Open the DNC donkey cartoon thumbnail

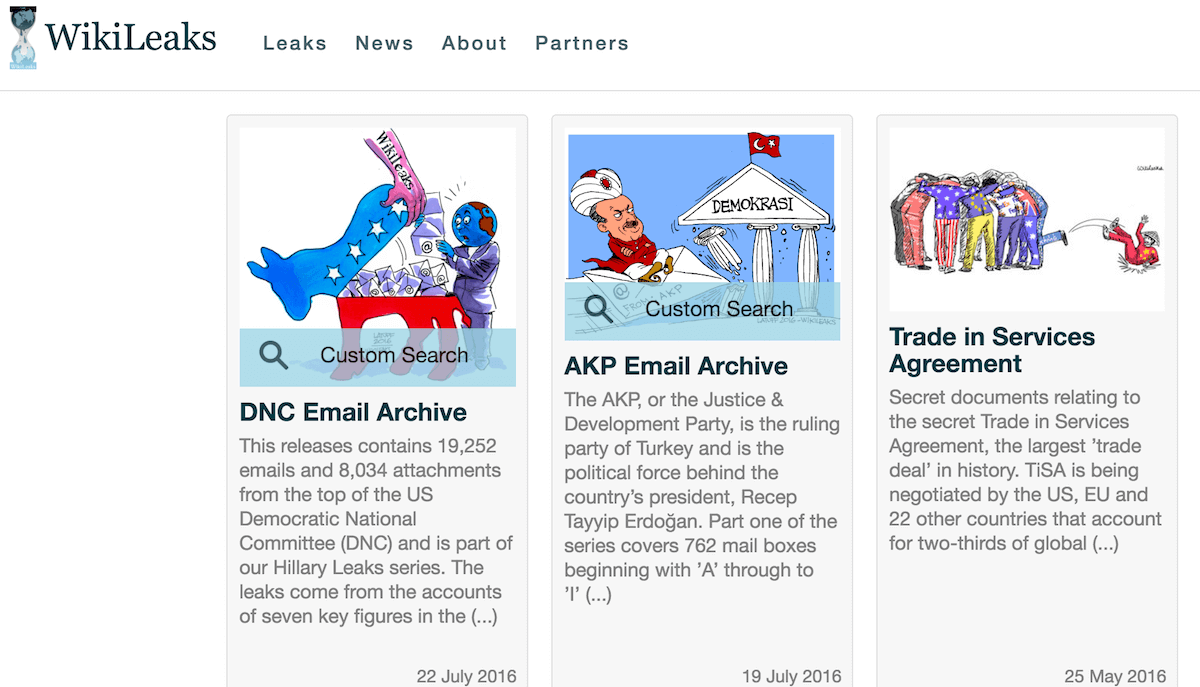click(378, 230)
